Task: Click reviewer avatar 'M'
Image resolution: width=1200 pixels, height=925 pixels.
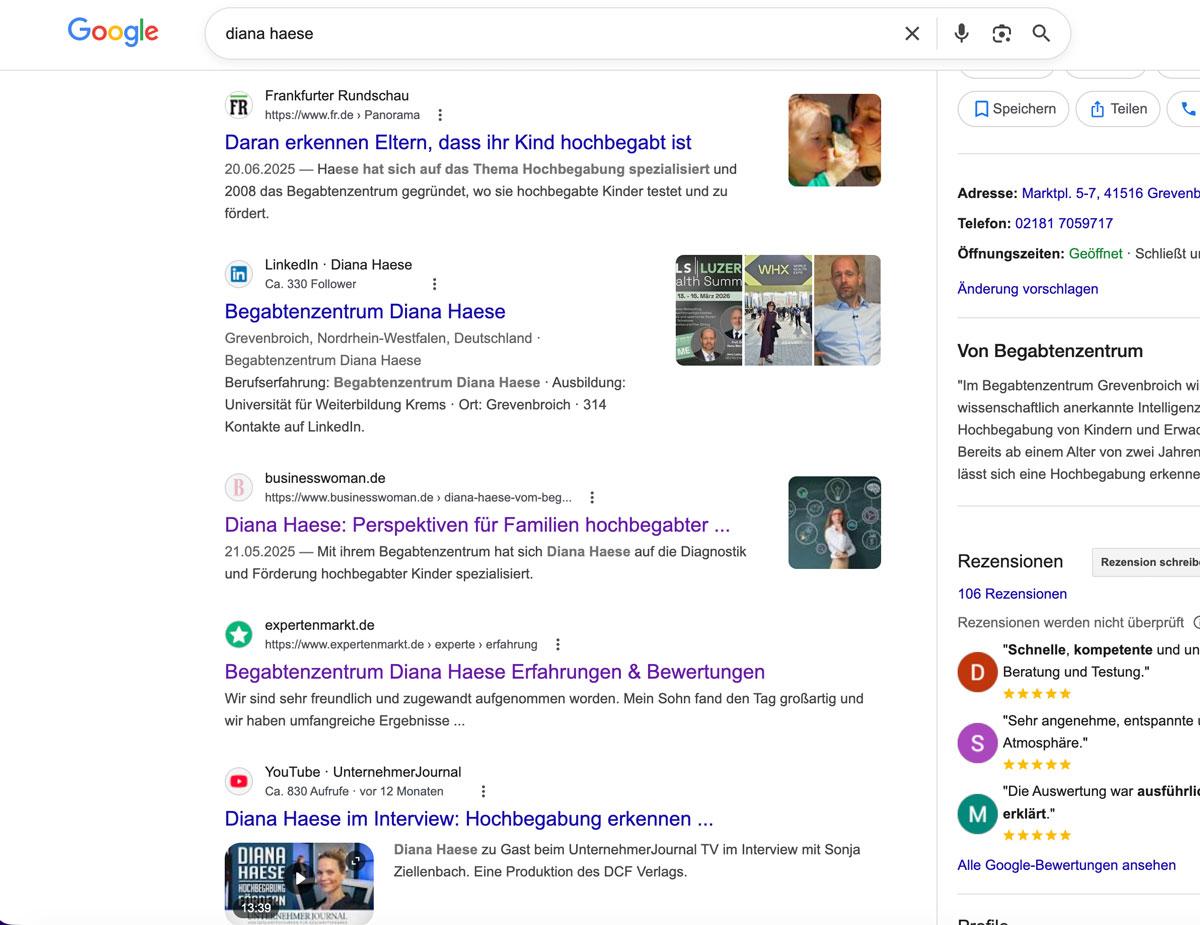Action: tap(978, 814)
